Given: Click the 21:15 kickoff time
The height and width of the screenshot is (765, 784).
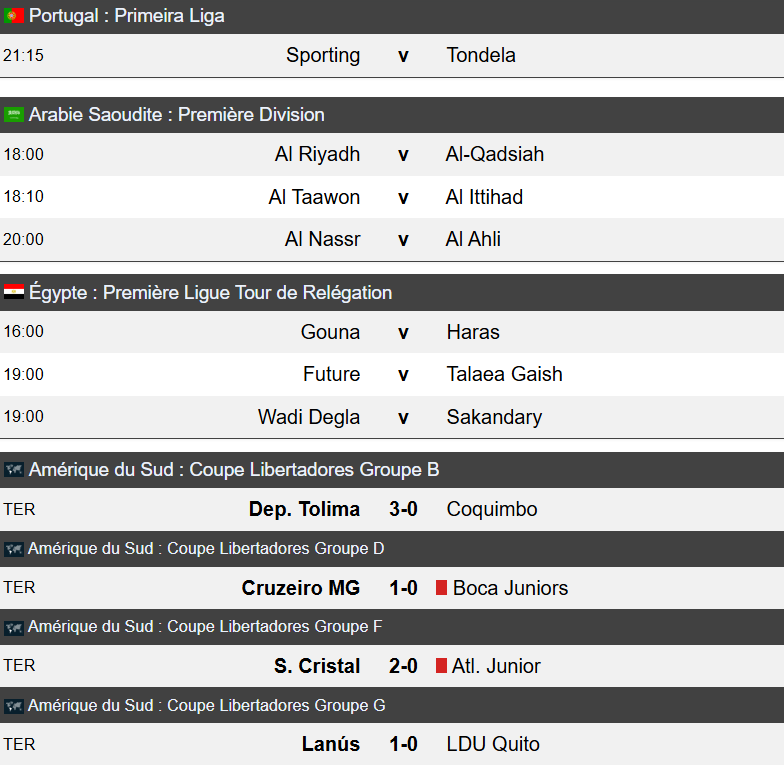Looking at the screenshot, I should click(24, 55).
